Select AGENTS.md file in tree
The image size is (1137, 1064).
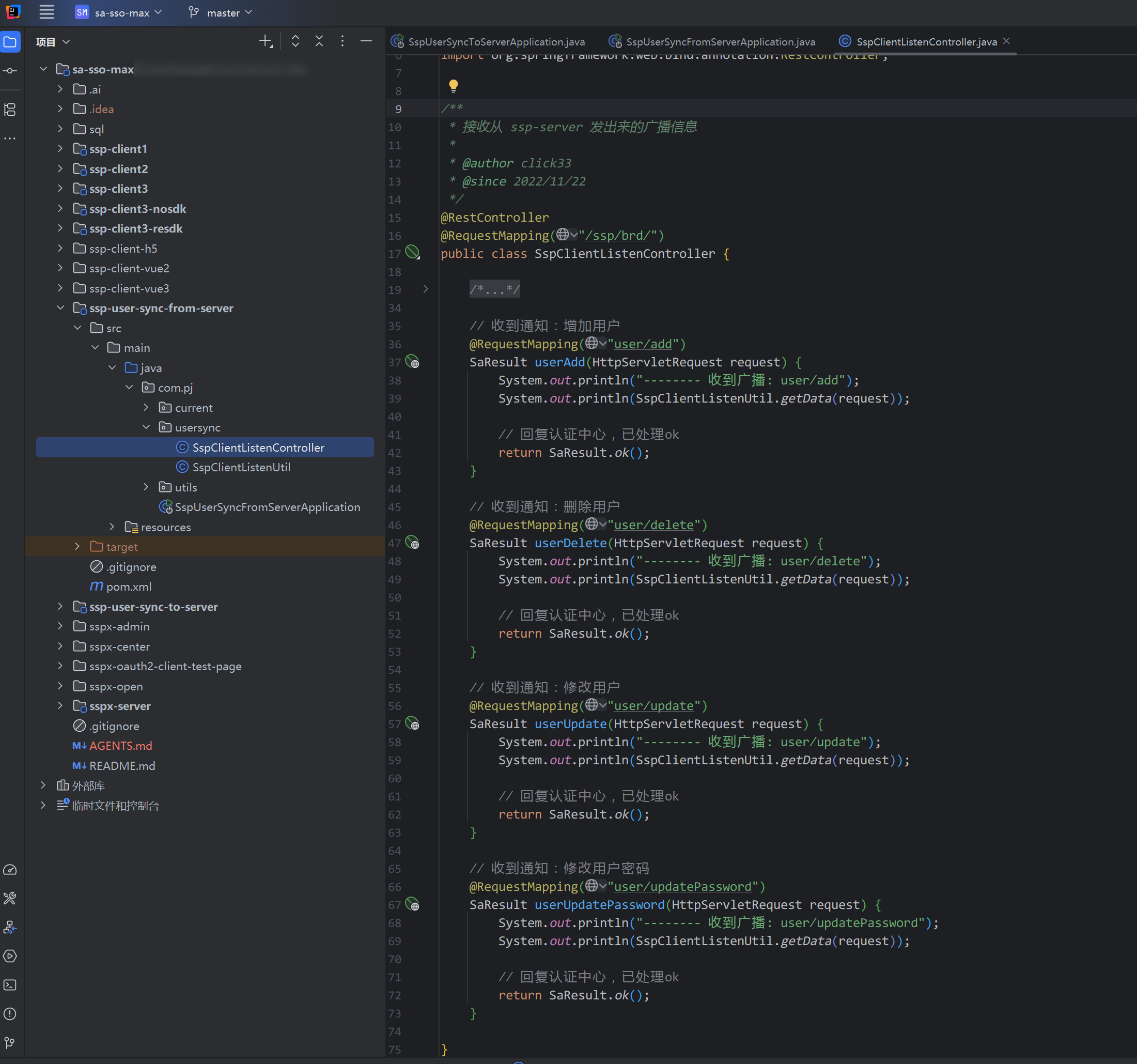tap(121, 745)
